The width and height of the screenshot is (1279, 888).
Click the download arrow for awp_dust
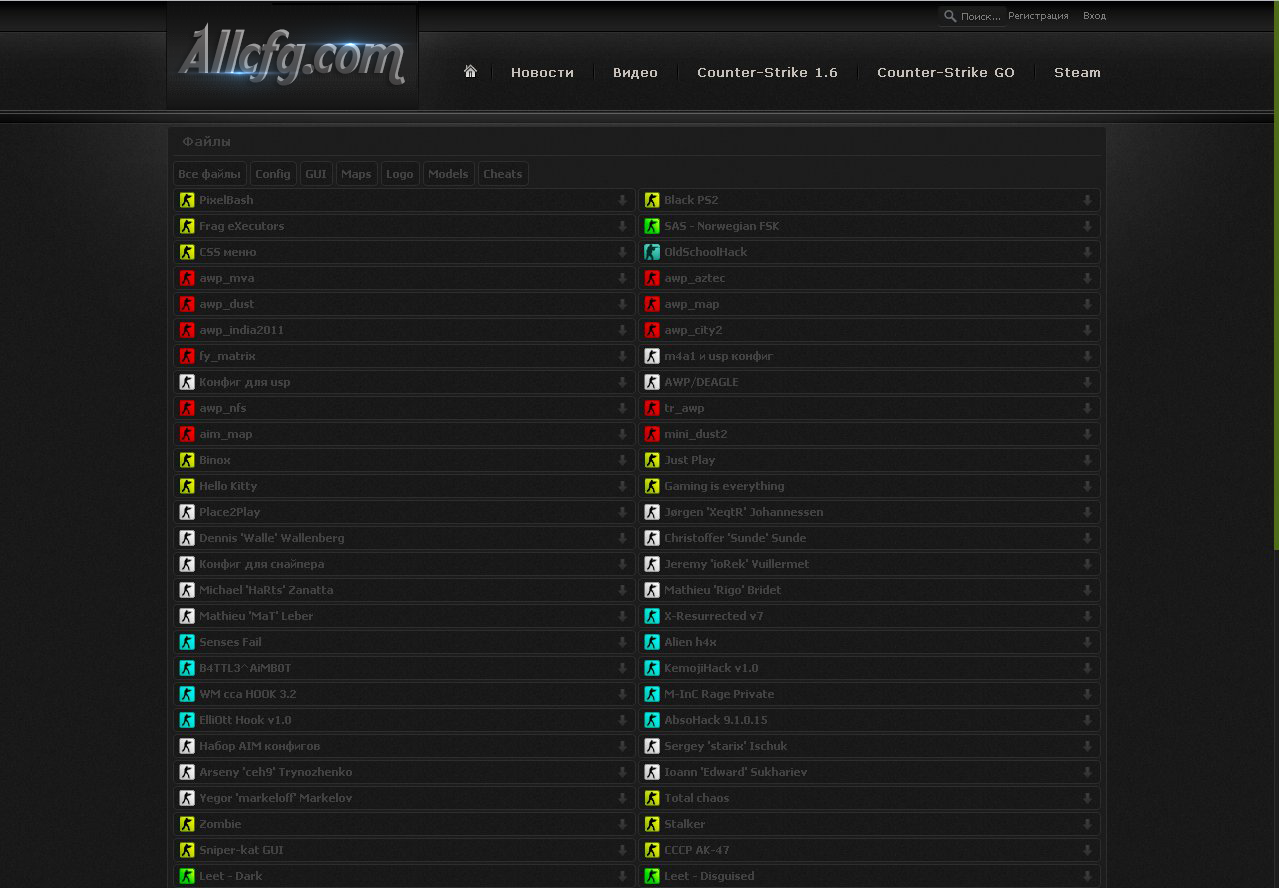pyautogui.click(x=622, y=304)
